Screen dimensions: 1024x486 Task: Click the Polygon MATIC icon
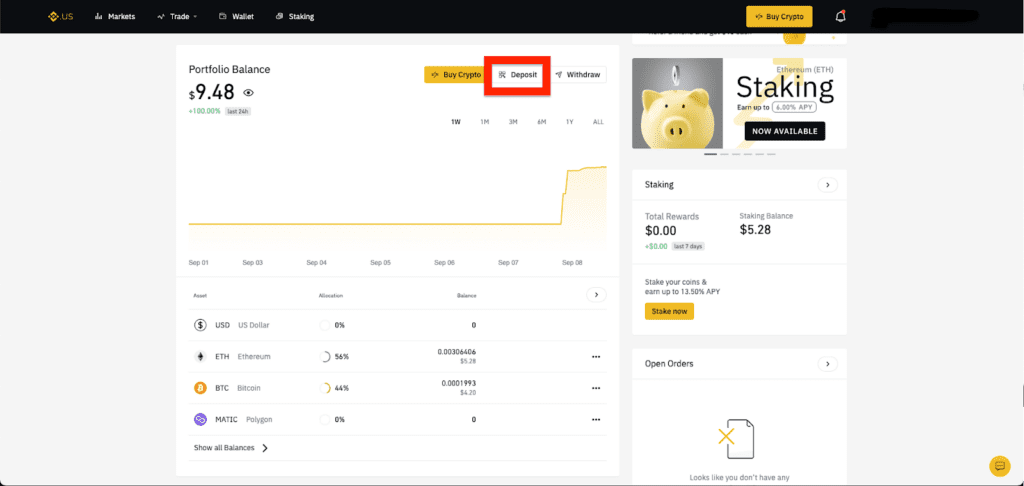coord(200,419)
